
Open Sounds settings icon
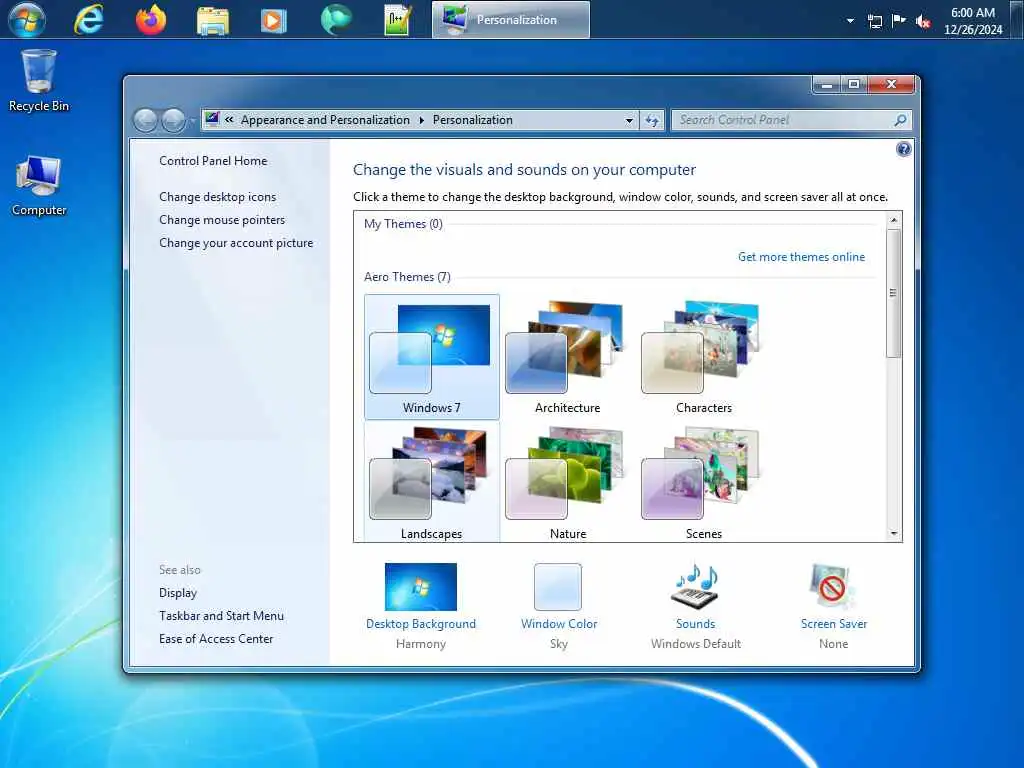point(695,586)
